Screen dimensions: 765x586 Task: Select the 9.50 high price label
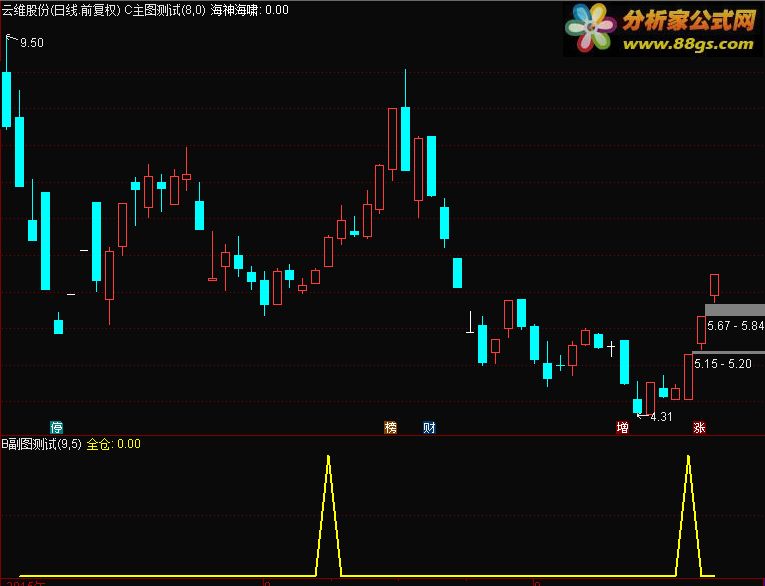tap(32, 43)
